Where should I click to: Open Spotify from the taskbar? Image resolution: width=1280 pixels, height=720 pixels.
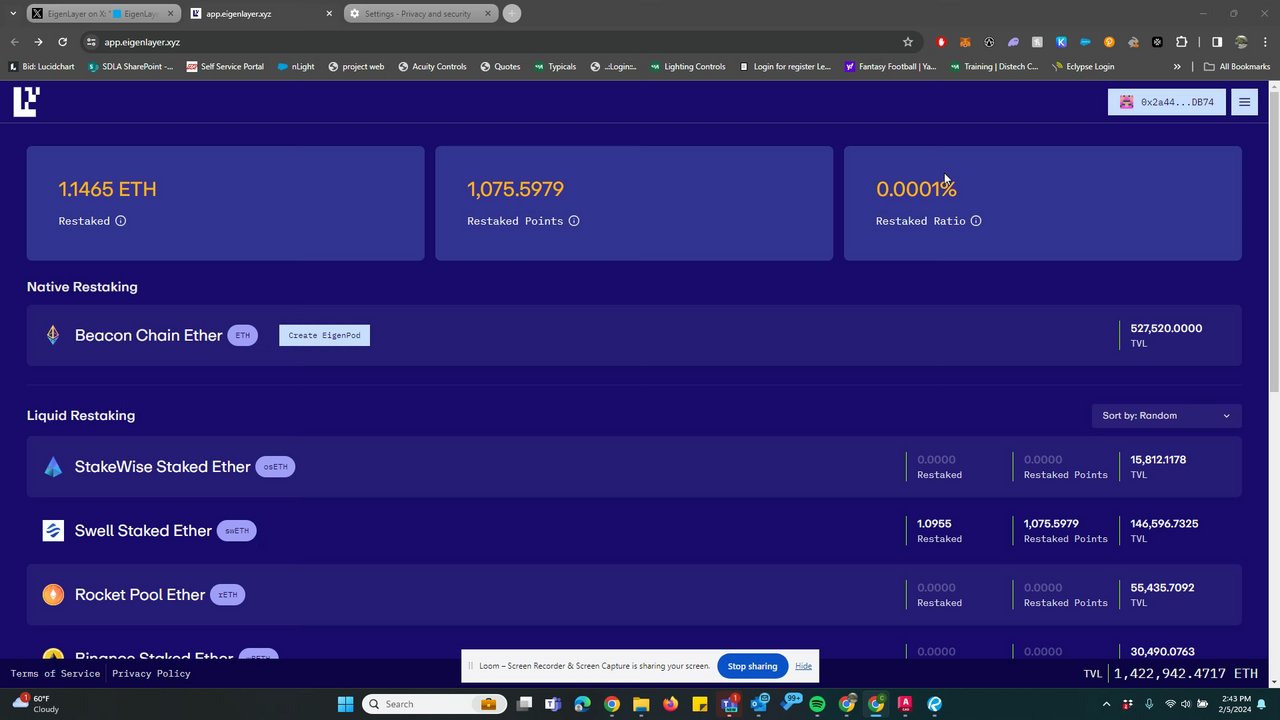click(817, 704)
